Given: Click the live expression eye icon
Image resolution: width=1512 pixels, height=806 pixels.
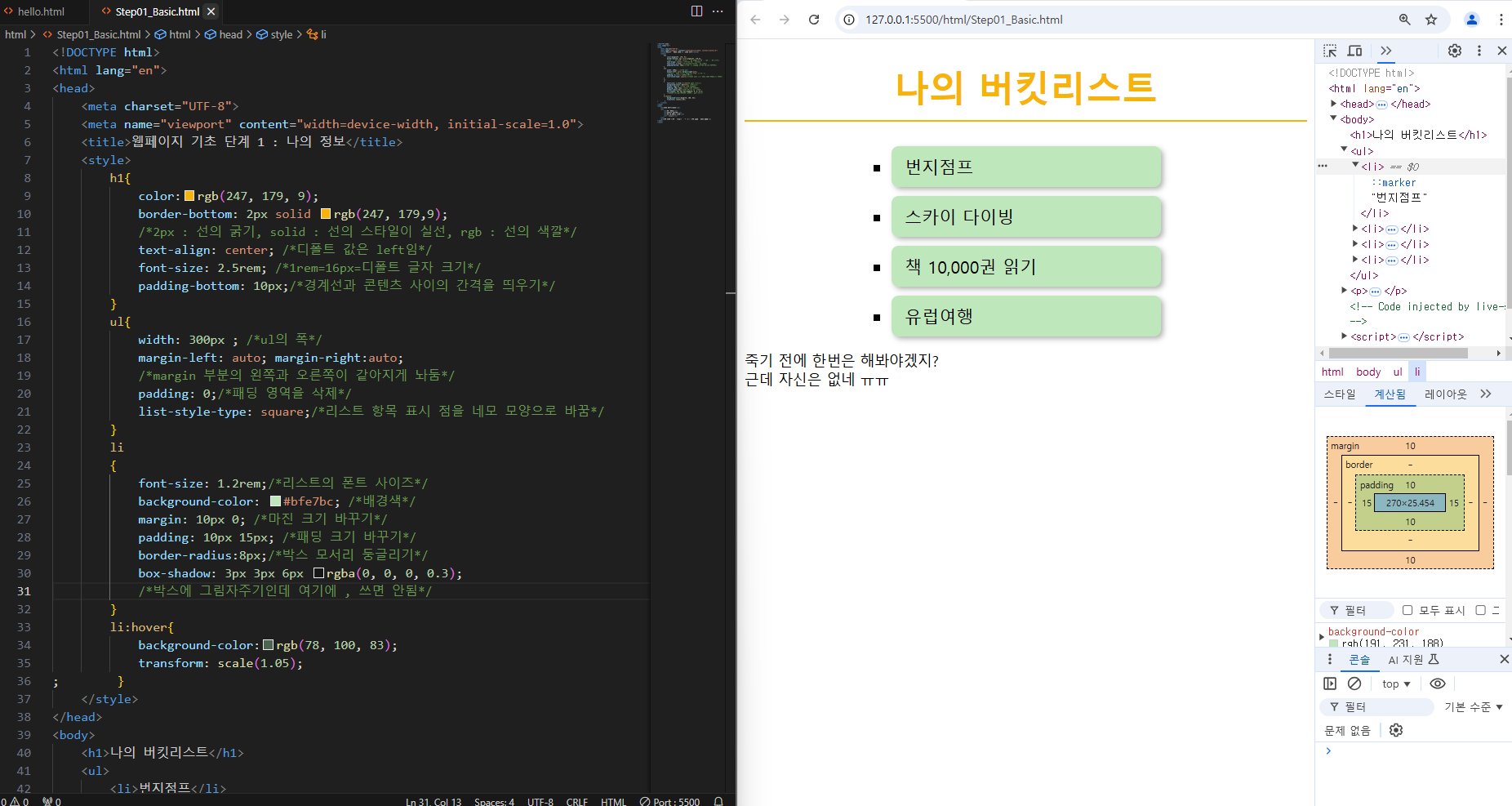Looking at the screenshot, I should click(1438, 684).
